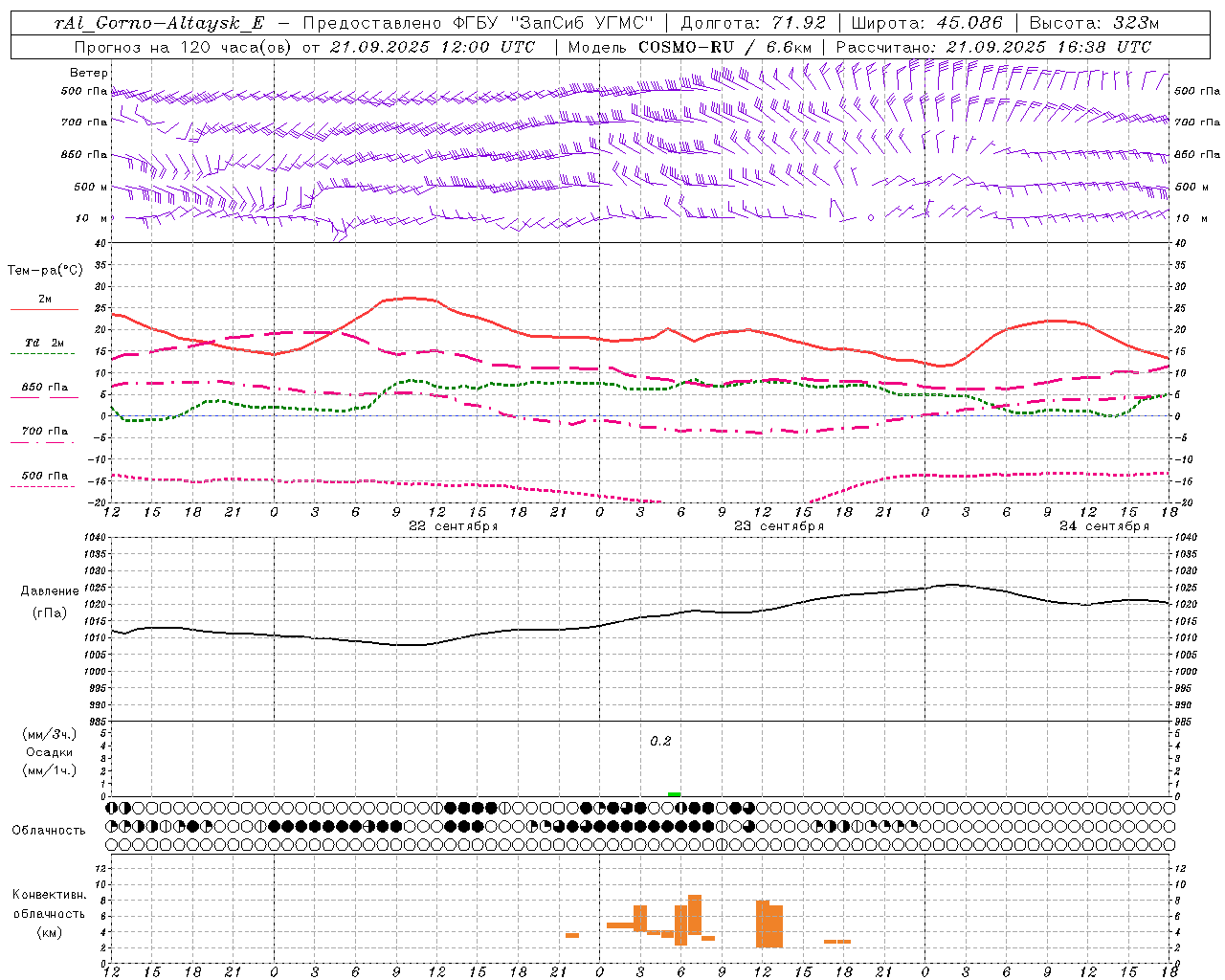Click the Облачность row label
The height and width of the screenshot is (980, 1225).
[49, 830]
